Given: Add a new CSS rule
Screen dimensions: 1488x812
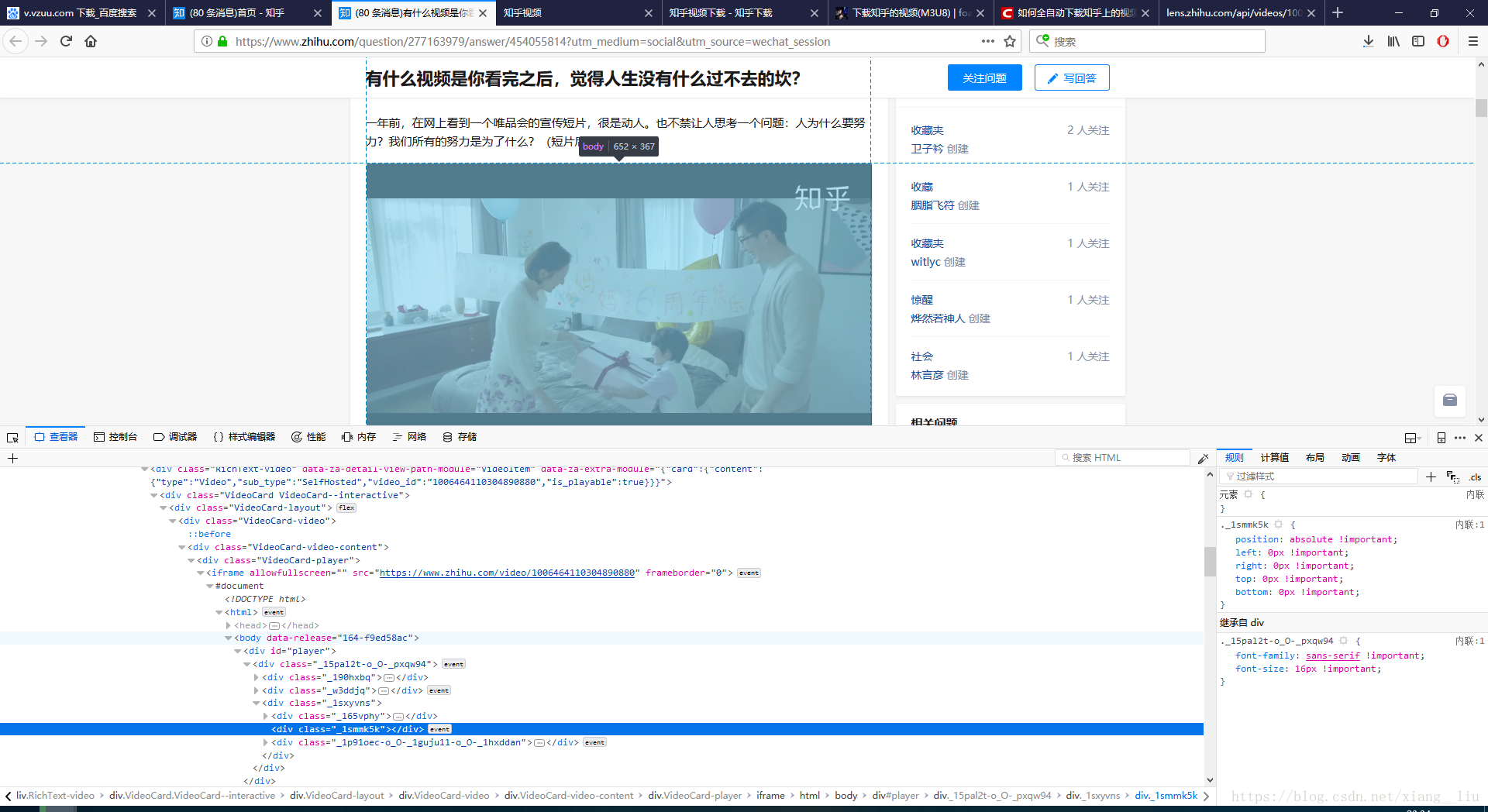Looking at the screenshot, I should pyautogui.click(x=1431, y=477).
